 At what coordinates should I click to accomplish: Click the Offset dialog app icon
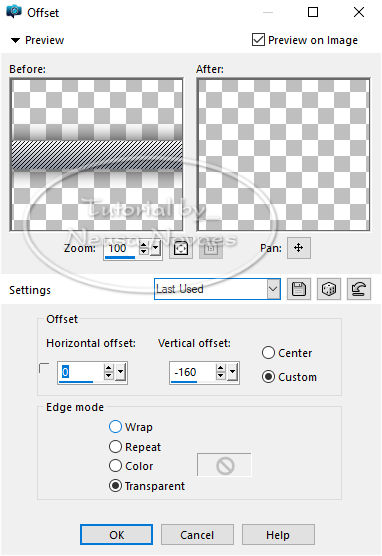click(x=14, y=12)
